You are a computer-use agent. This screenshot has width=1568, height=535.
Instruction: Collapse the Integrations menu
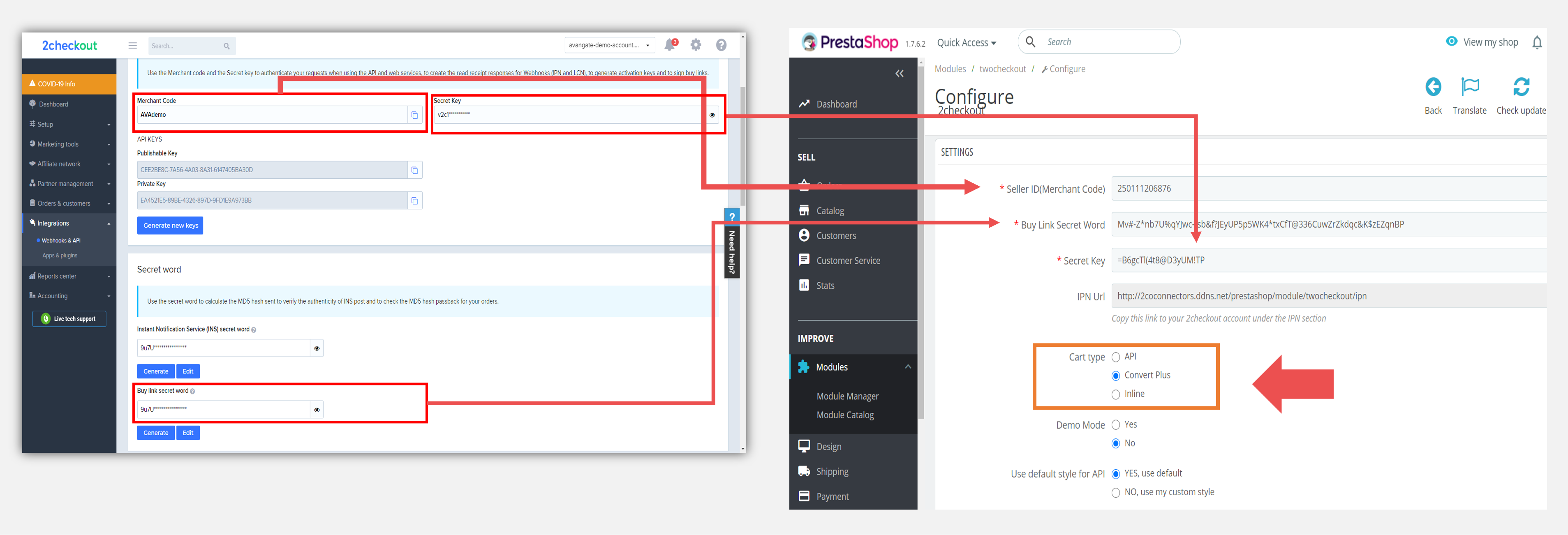pos(69,224)
